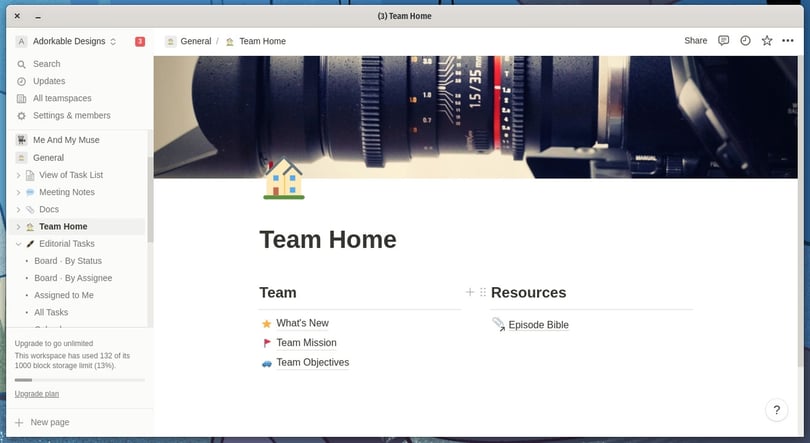Click the red notification badge
Screen dimensions: 810x443
tap(140, 41)
